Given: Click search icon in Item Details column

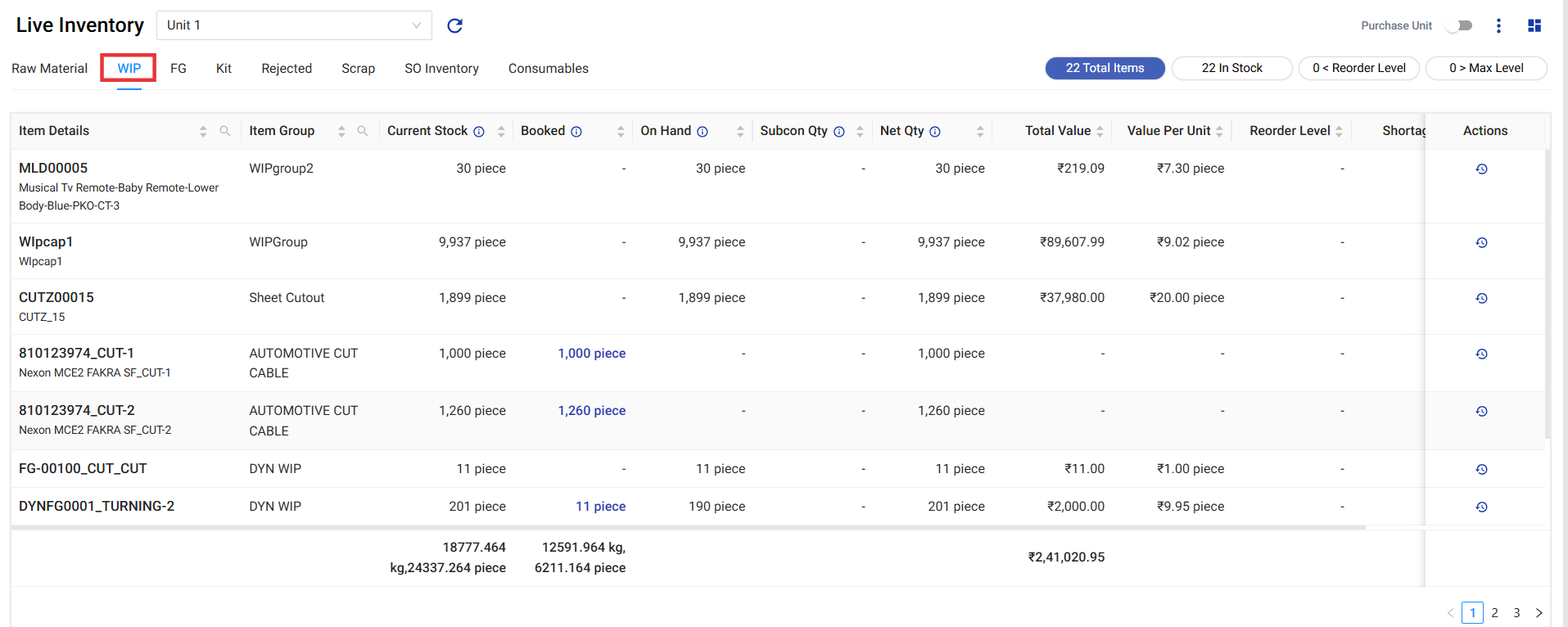Looking at the screenshot, I should (225, 131).
